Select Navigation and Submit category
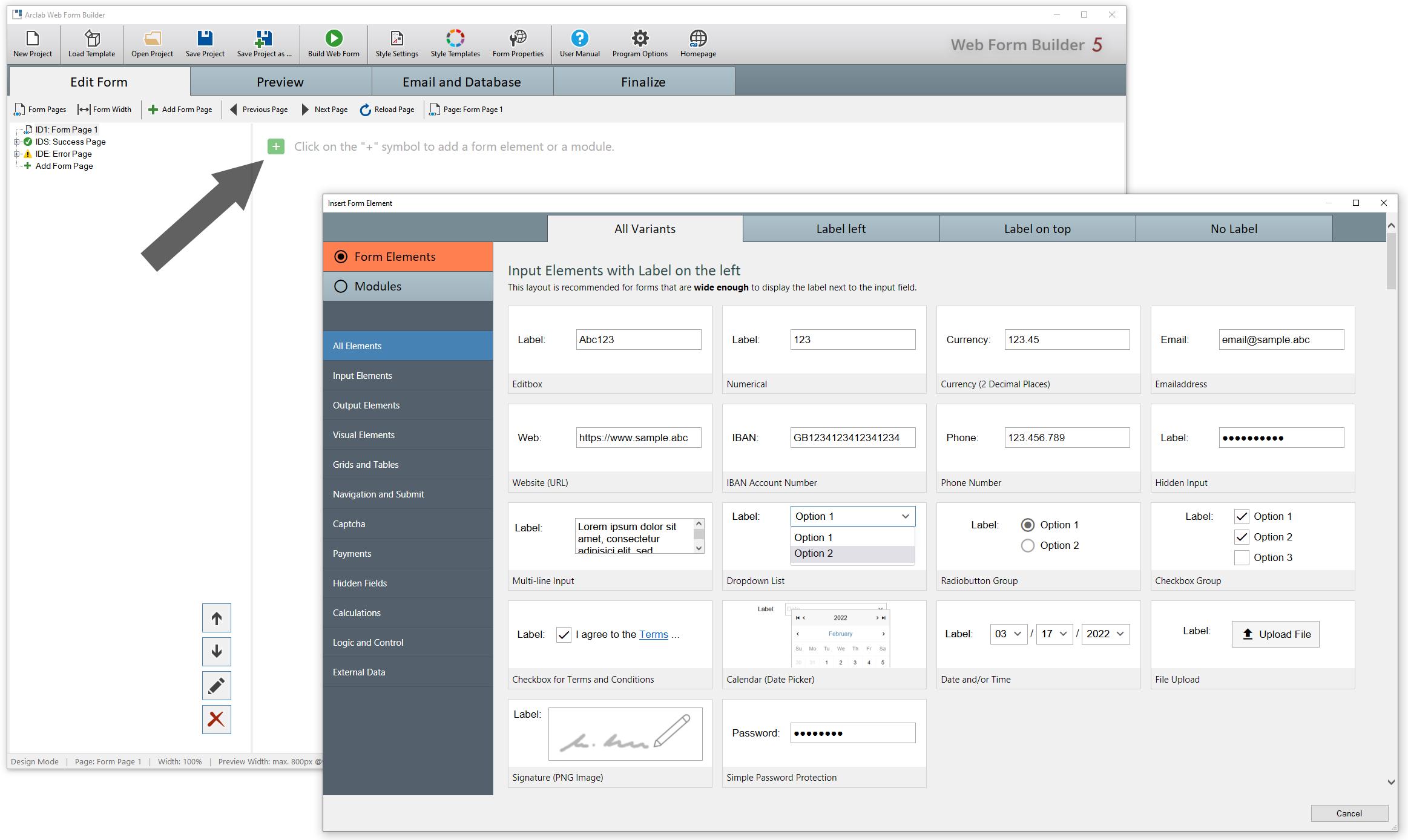This screenshot has width=1408, height=840. point(408,494)
